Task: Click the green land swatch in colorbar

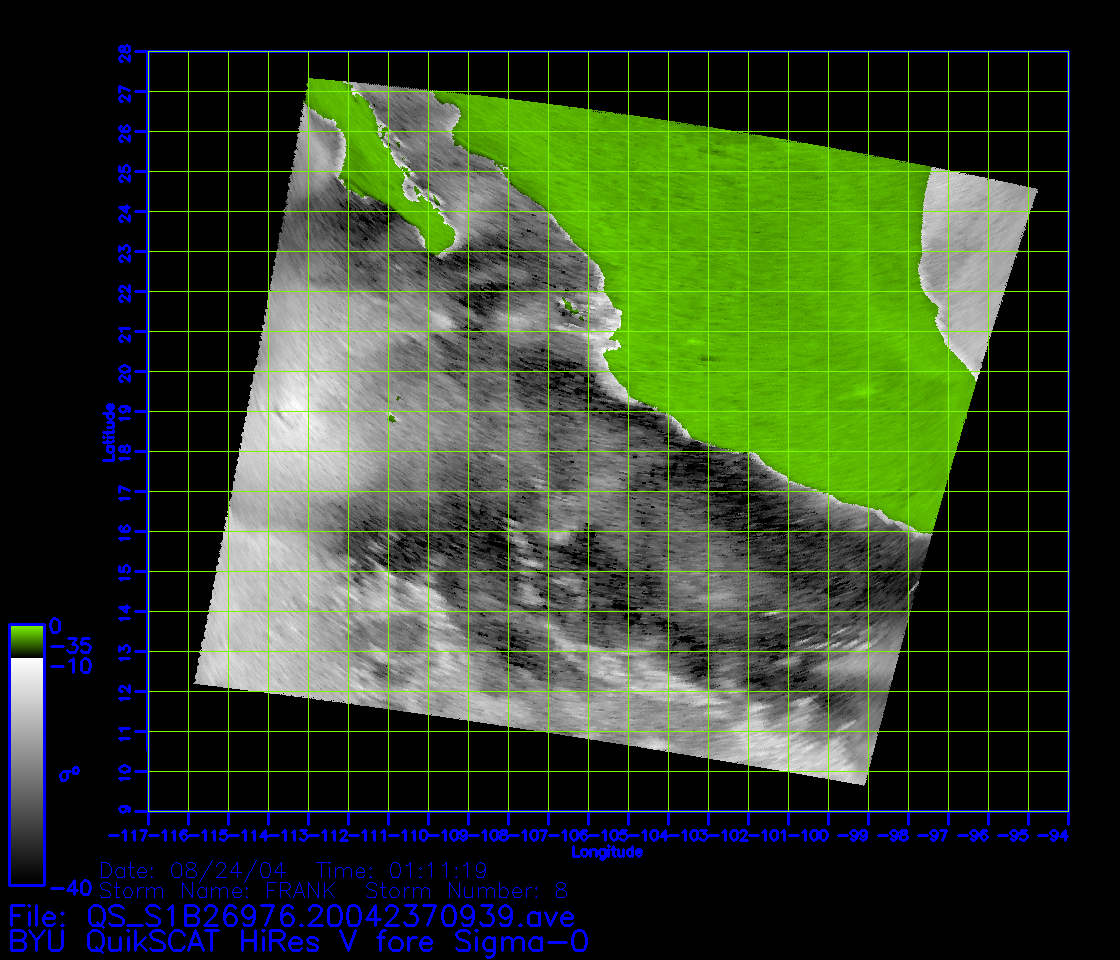Action: [26, 640]
